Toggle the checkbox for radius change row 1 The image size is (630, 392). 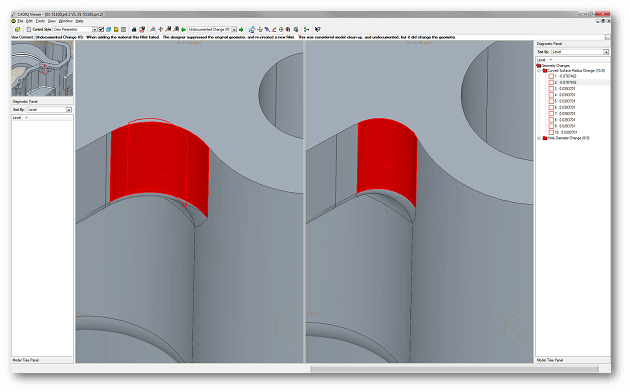[x=551, y=76]
